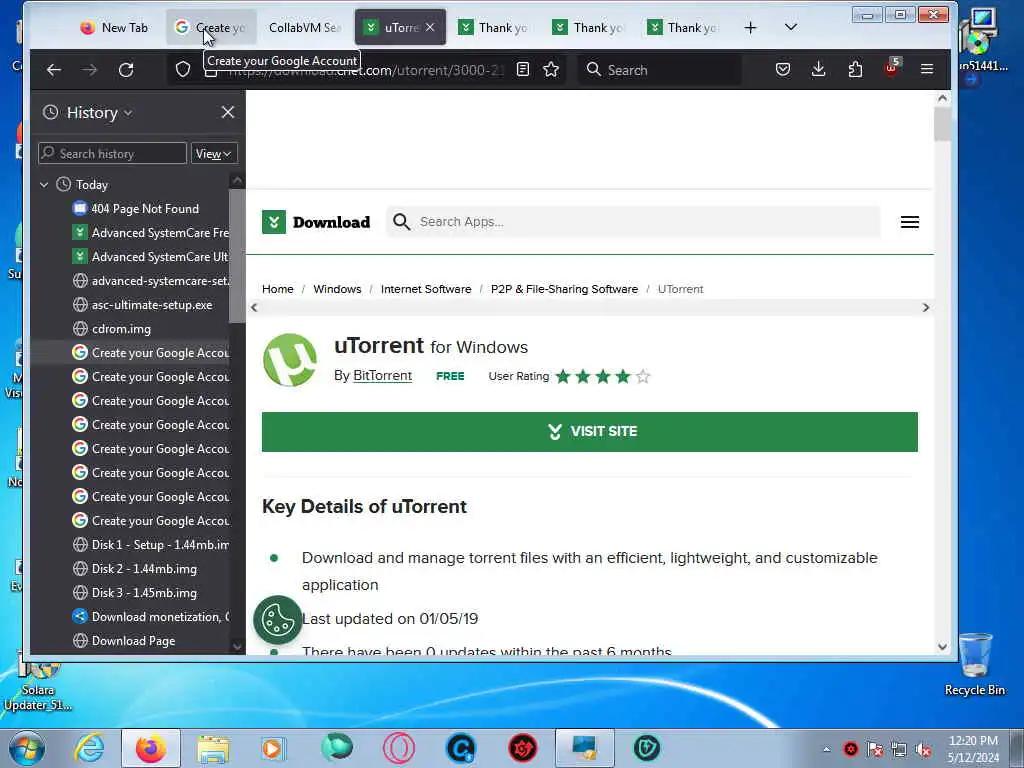This screenshot has height=768, width=1024.
Task: Switch to the New Tab tab
Action: (x=115, y=27)
